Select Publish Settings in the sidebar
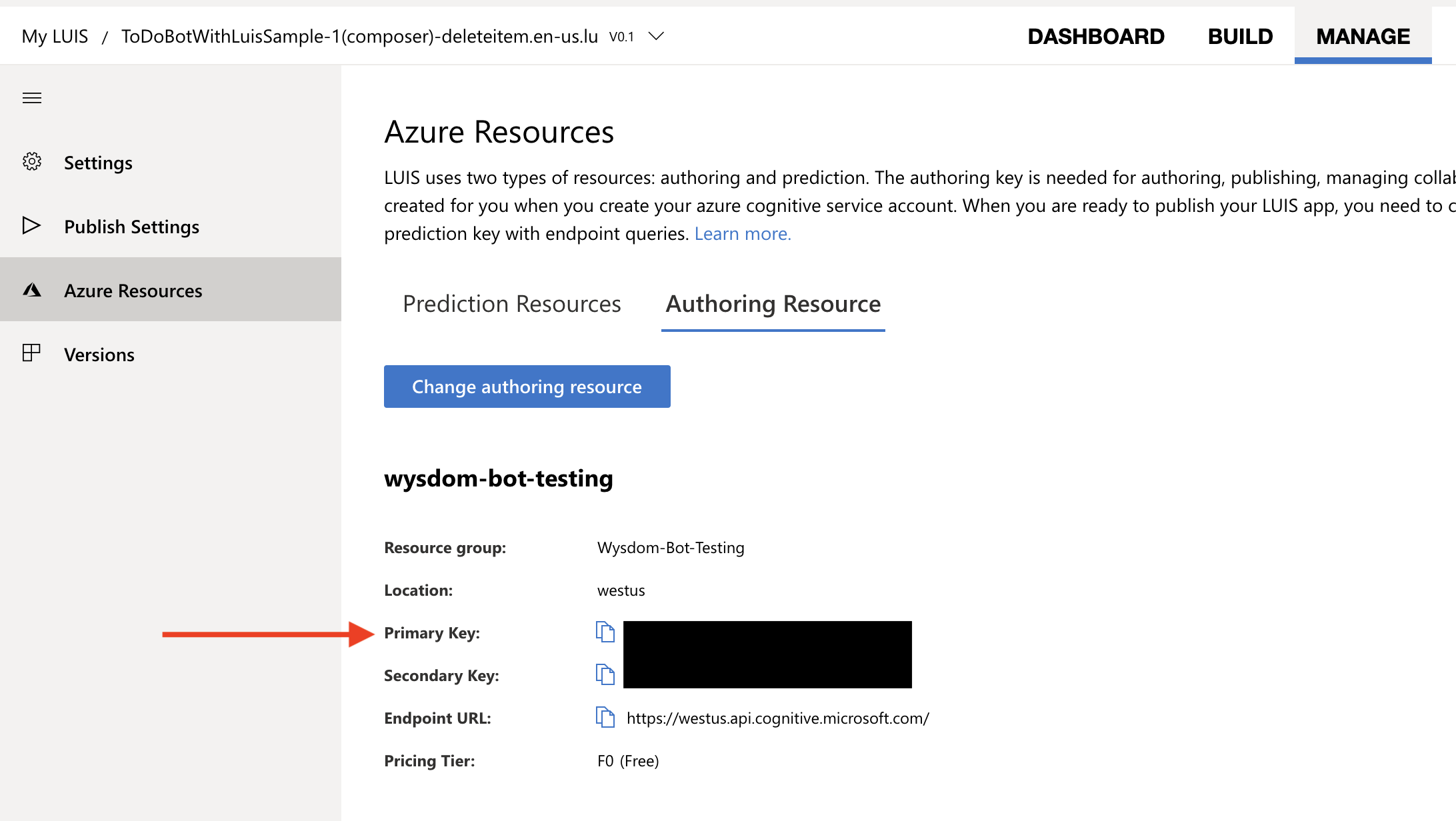 [131, 226]
